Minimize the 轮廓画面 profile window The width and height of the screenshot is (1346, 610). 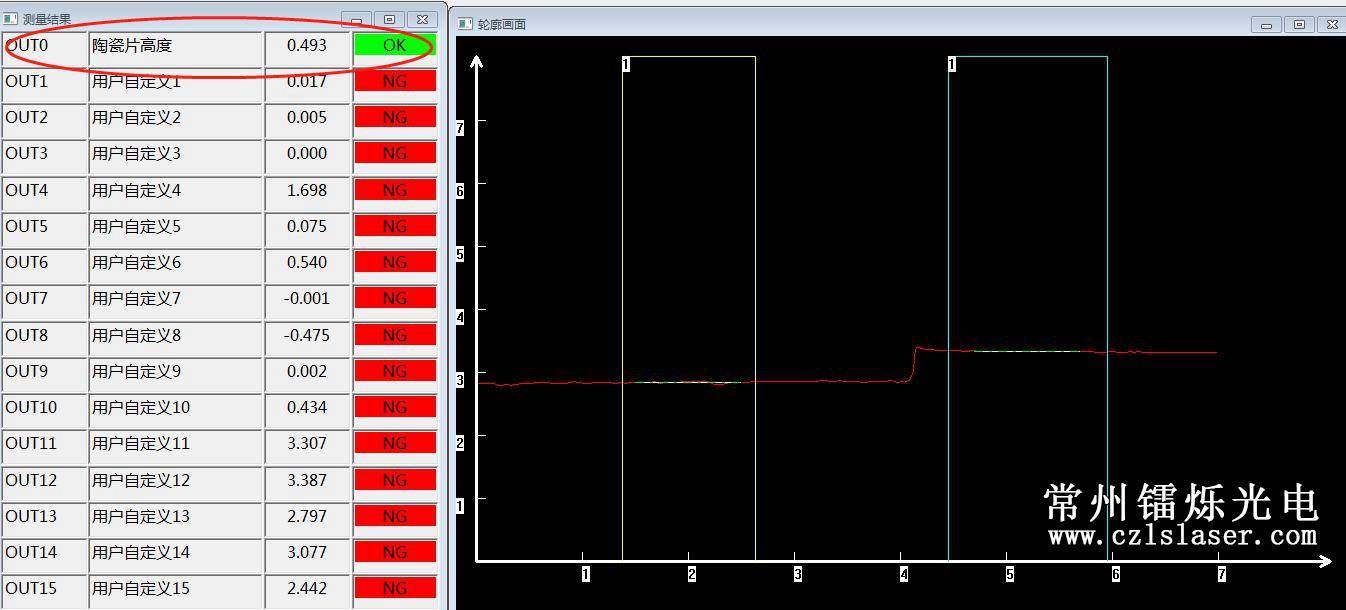pos(1267,25)
